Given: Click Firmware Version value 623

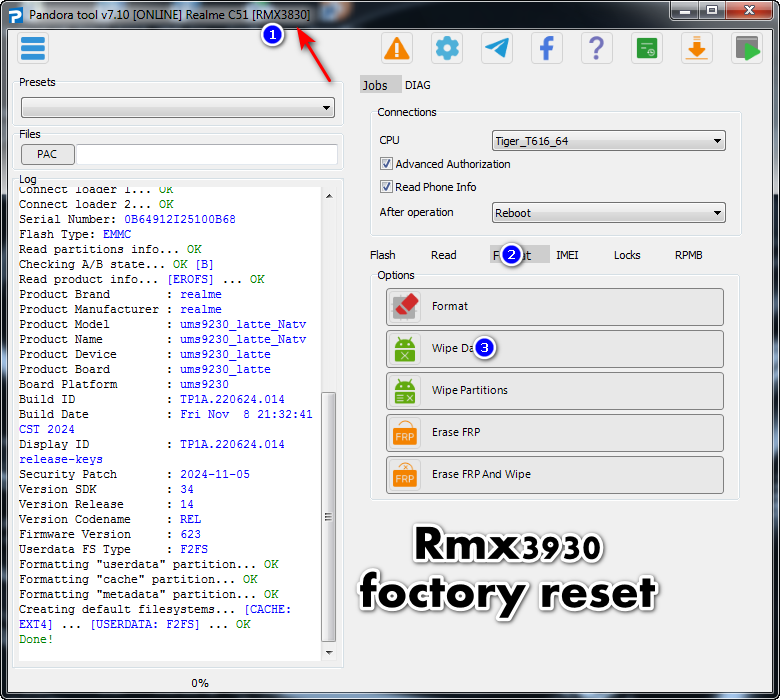Looking at the screenshot, I should point(191,534).
